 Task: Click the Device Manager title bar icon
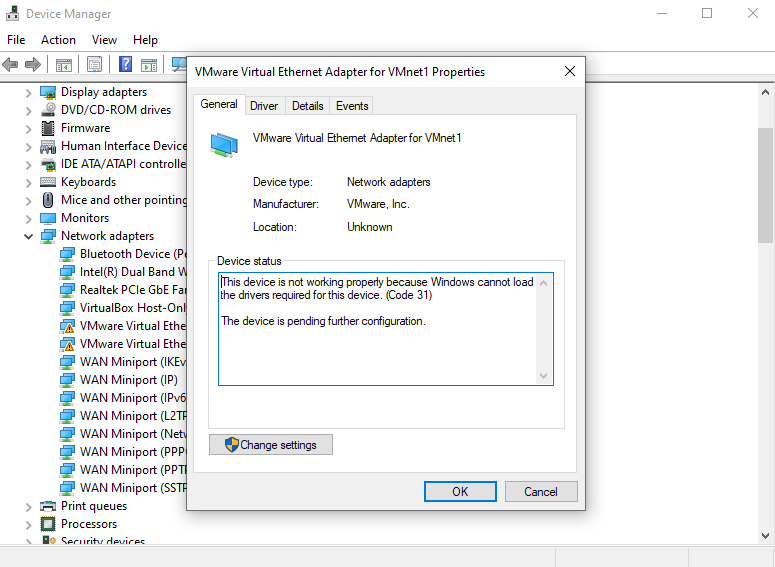tap(12, 13)
